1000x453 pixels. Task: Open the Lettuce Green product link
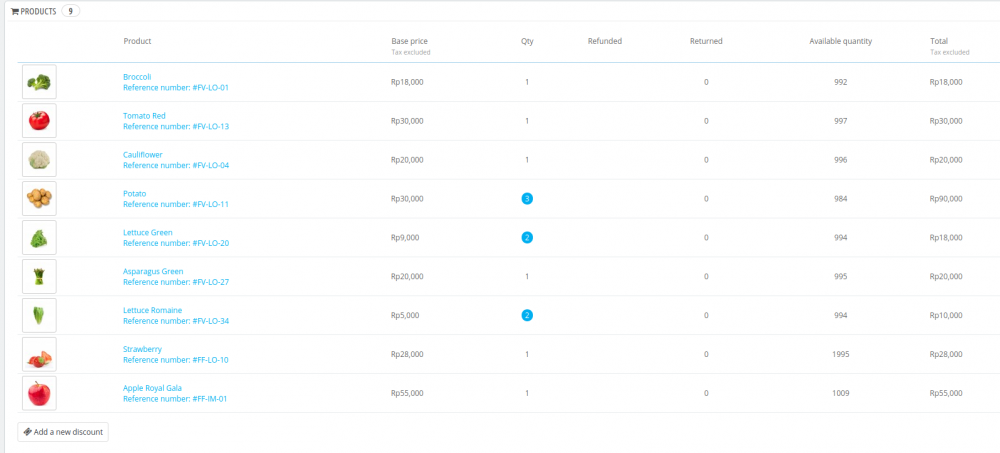pyautogui.click(x=147, y=232)
